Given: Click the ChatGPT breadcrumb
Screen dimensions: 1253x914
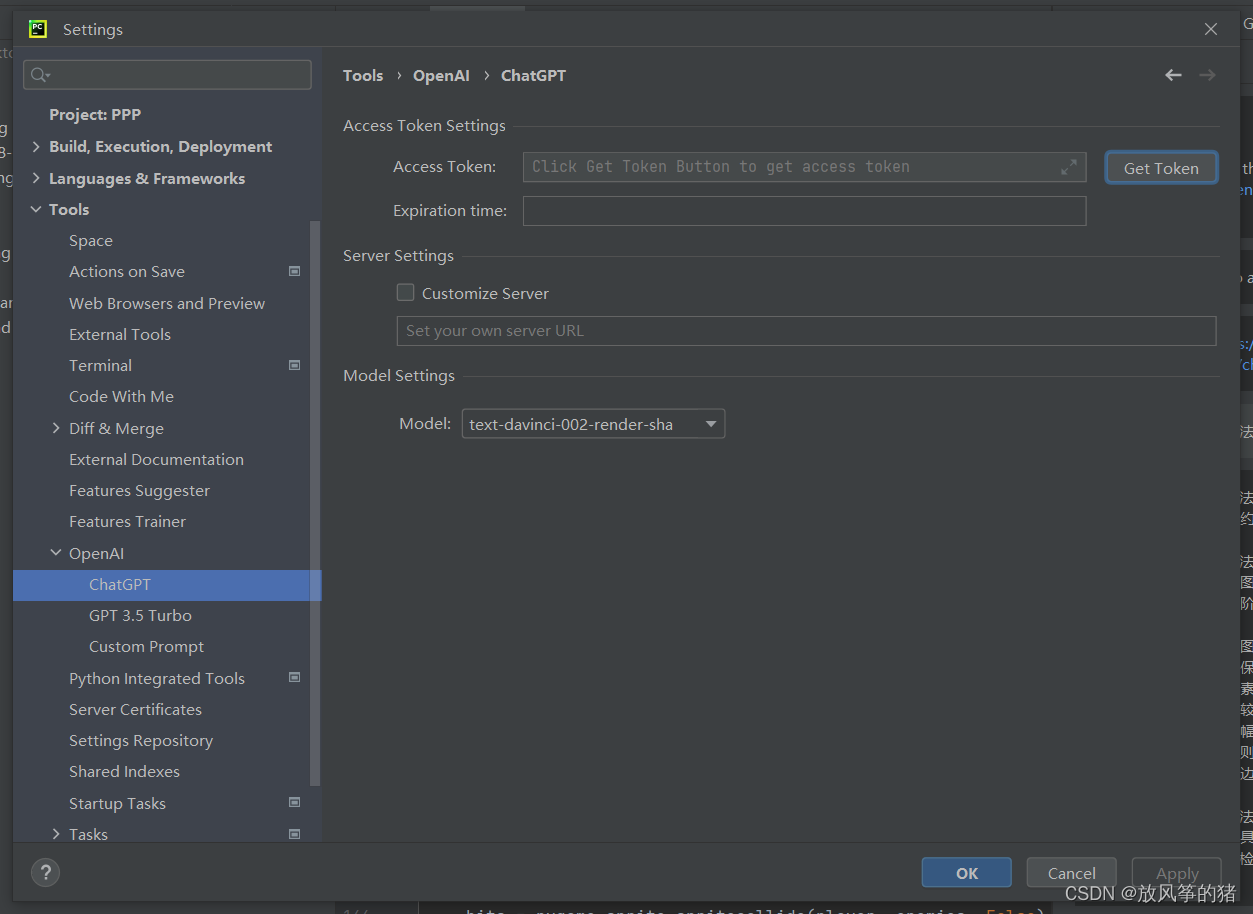Looking at the screenshot, I should [533, 75].
